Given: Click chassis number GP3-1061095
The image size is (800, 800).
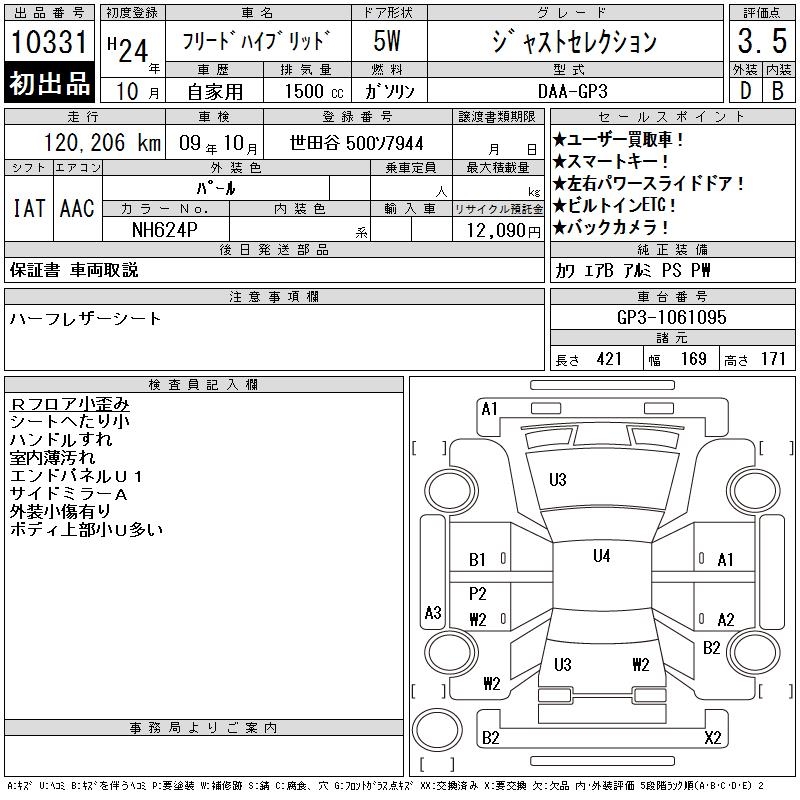Looking at the screenshot, I should coord(672,317).
